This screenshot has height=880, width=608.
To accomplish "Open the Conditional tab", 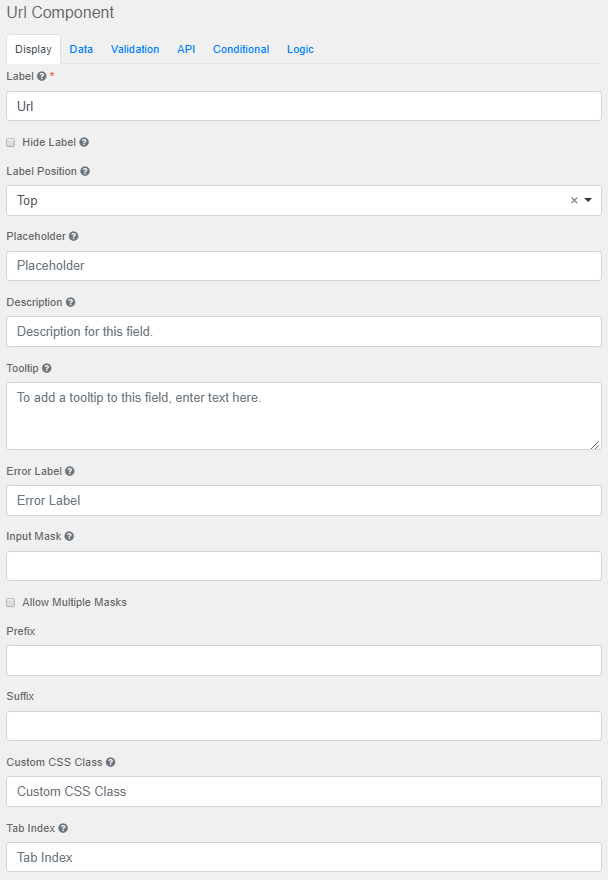I will pos(241,49).
